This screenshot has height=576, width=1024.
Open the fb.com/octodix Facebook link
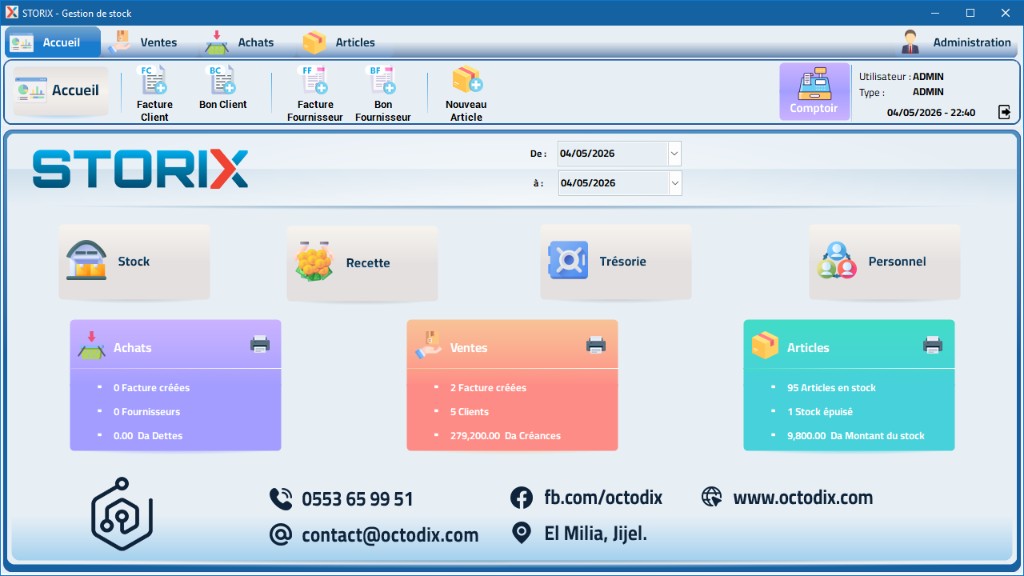[603, 498]
